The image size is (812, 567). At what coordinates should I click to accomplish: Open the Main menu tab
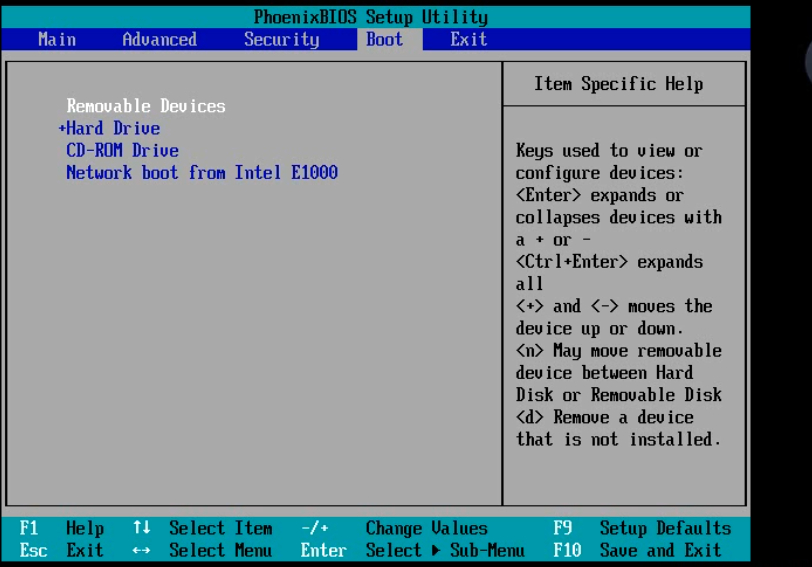click(x=57, y=39)
